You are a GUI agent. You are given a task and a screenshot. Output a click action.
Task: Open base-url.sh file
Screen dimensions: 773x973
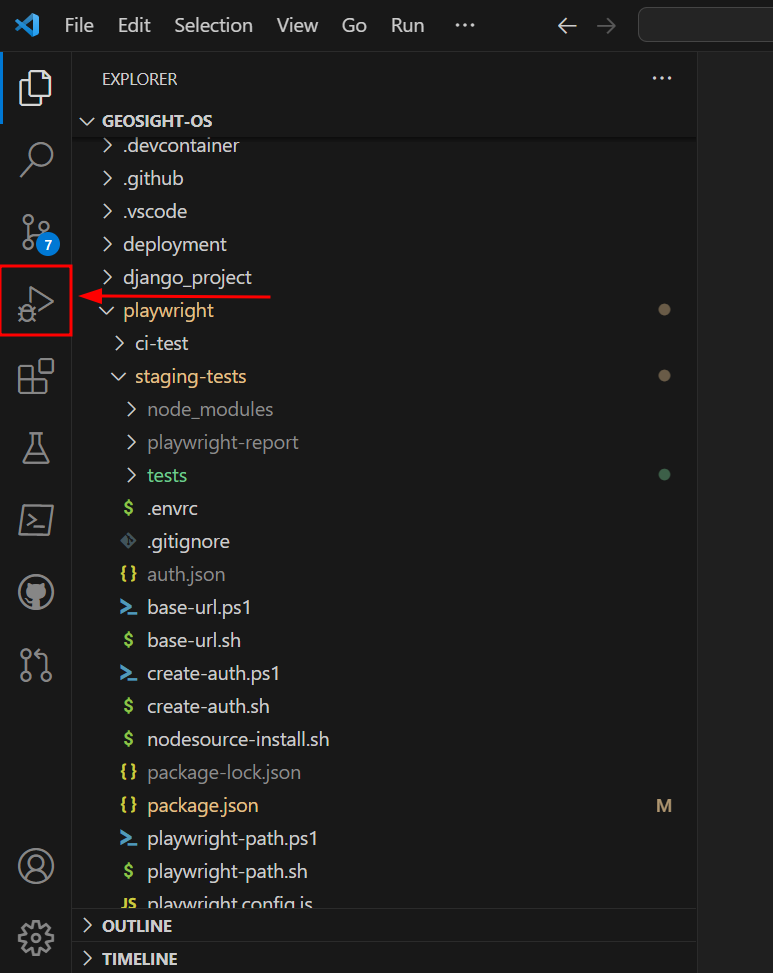(x=384, y=640)
